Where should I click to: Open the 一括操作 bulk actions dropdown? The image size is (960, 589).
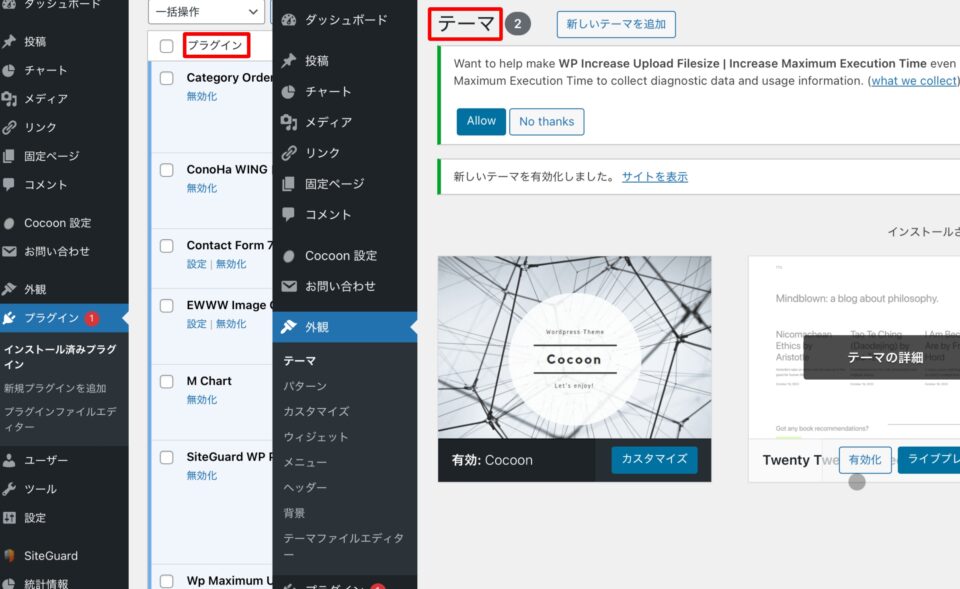[x=205, y=11]
